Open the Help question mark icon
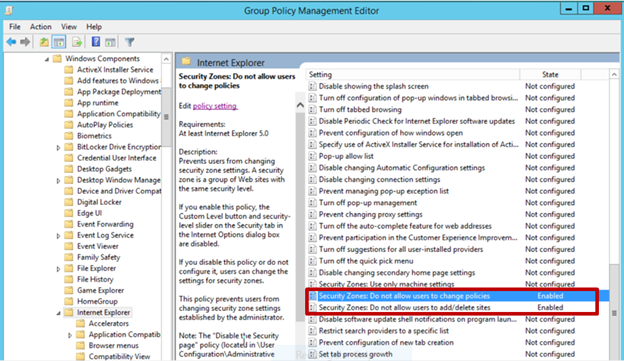Image resolution: width=624 pixels, height=361 pixels. (96, 42)
